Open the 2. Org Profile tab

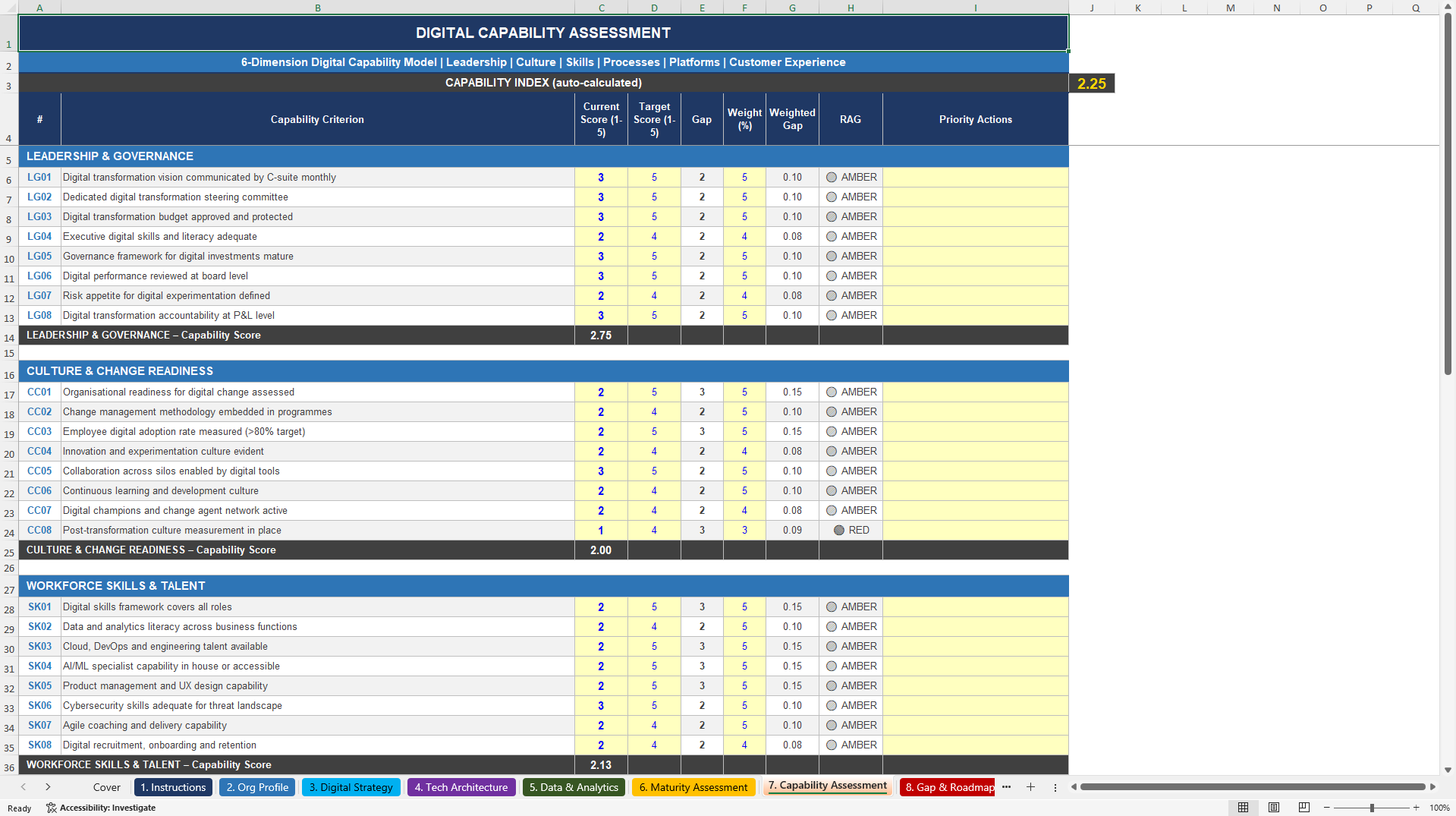tap(257, 787)
